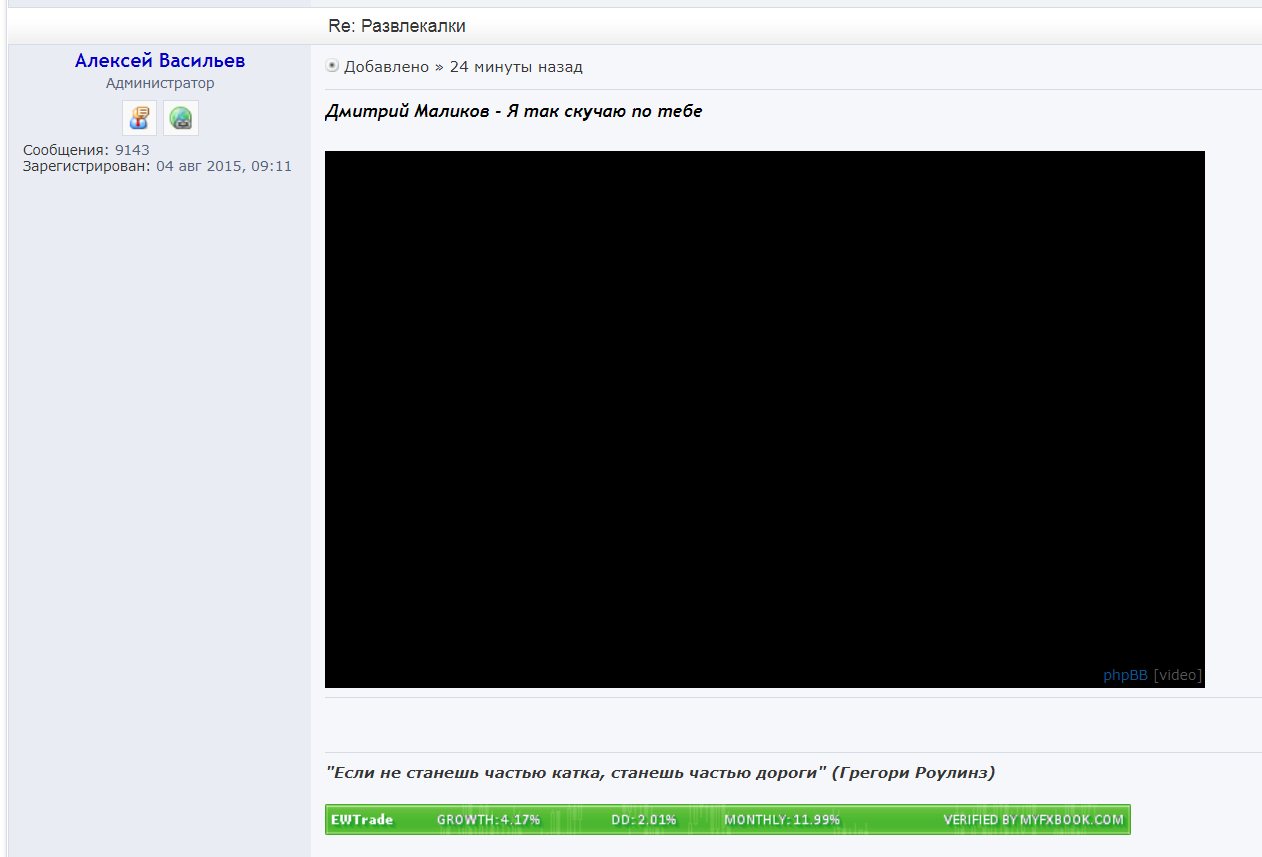Viewport: 1262px width, 857px height.
Task: Click the [video] label on the player
Action: pyautogui.click(x=1177, y=675)
